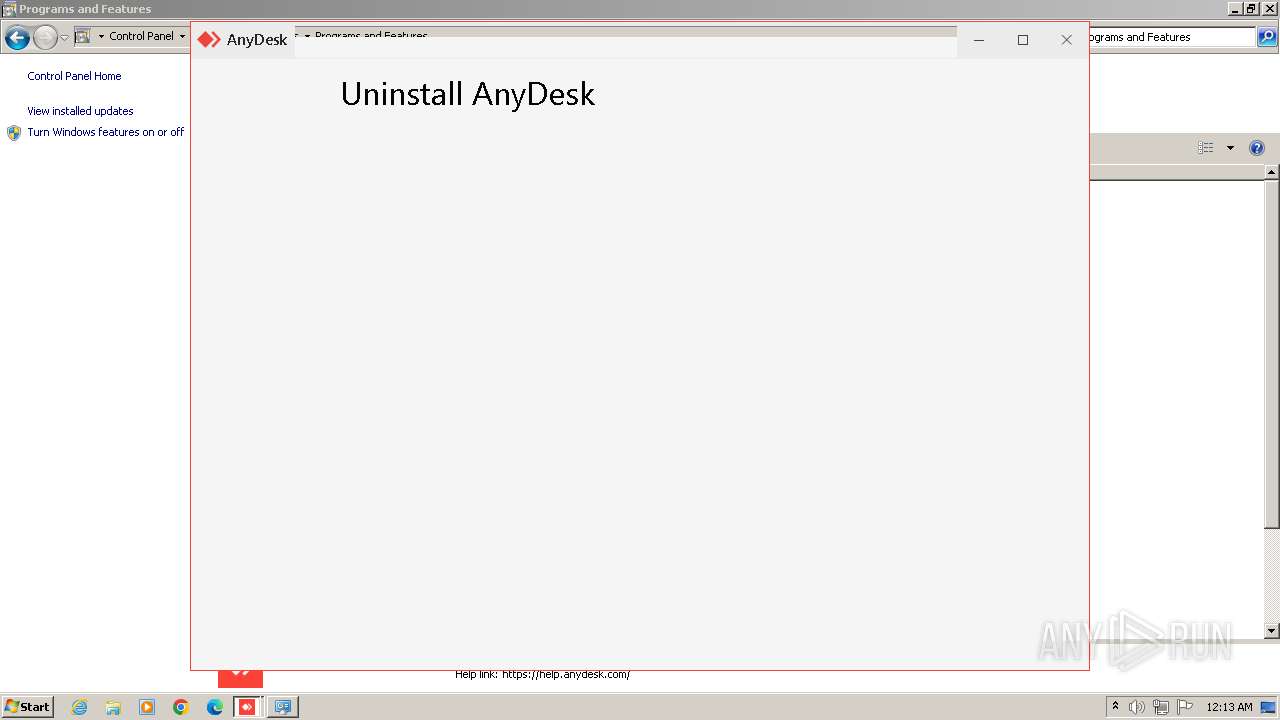This screenshot has height=720, width=1280.
Task: Minimize the AnyDesk uninstall window
Action: [x=979, y=40]
